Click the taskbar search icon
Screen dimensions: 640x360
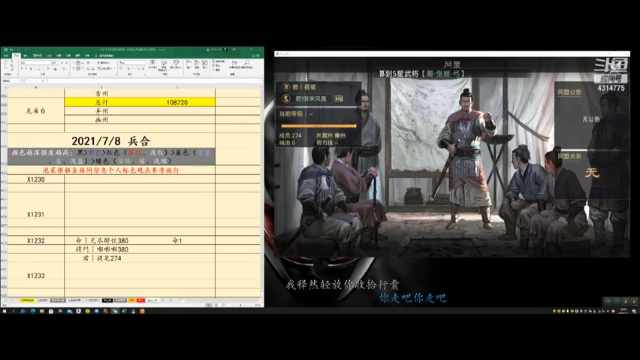(x=13, y=311)
